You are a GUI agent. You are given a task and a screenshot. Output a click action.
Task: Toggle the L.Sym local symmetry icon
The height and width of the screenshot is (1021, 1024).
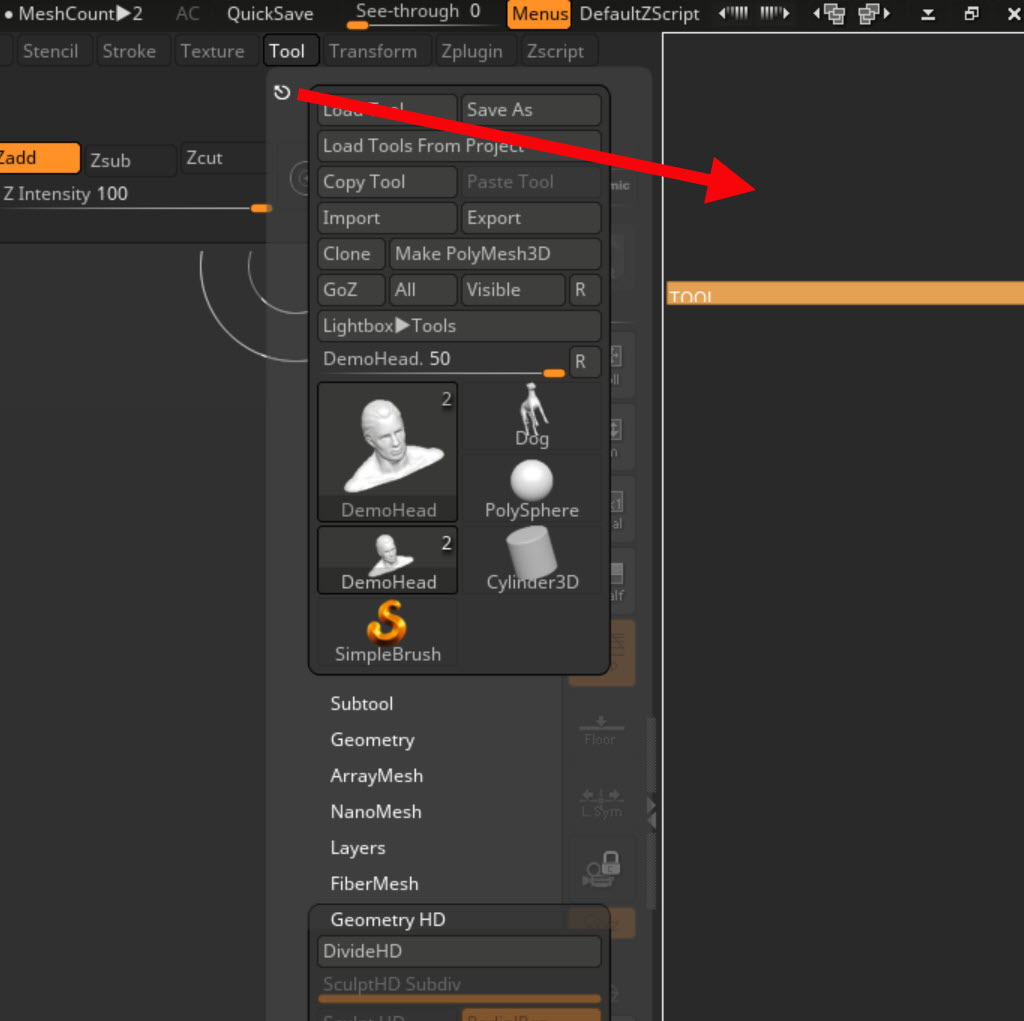pos(601,803)
